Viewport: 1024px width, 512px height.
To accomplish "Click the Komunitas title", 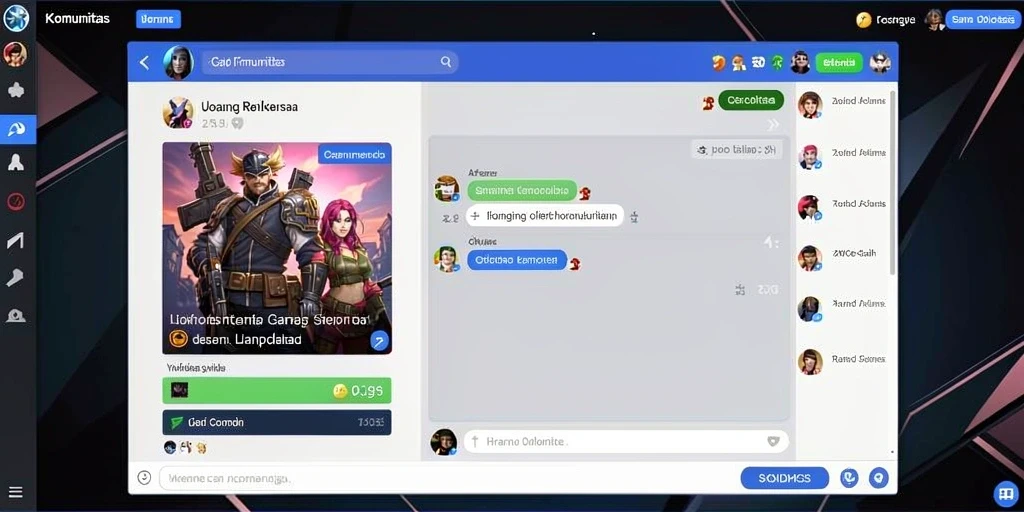I will click(77, 18).
